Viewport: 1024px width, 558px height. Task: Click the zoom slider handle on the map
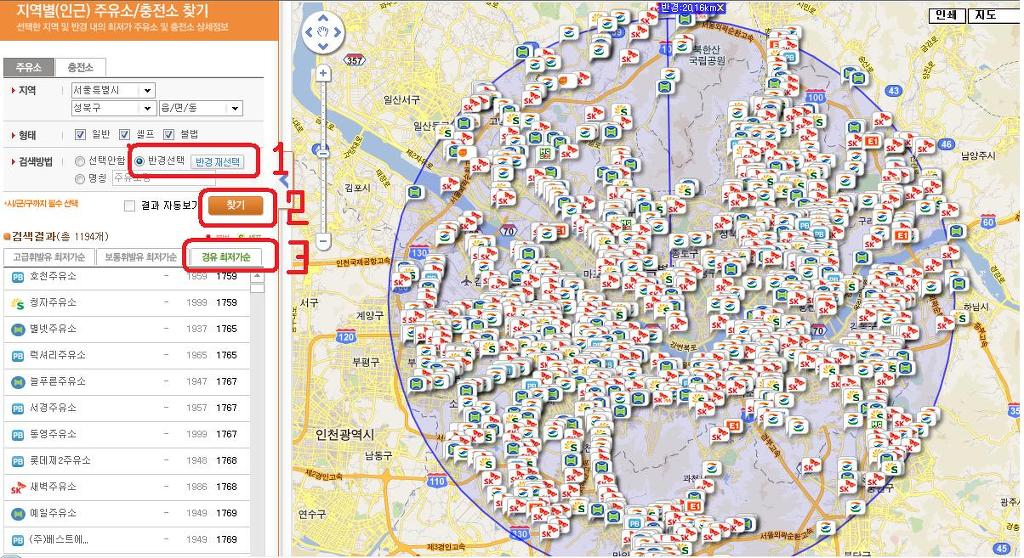coord(323,152)
